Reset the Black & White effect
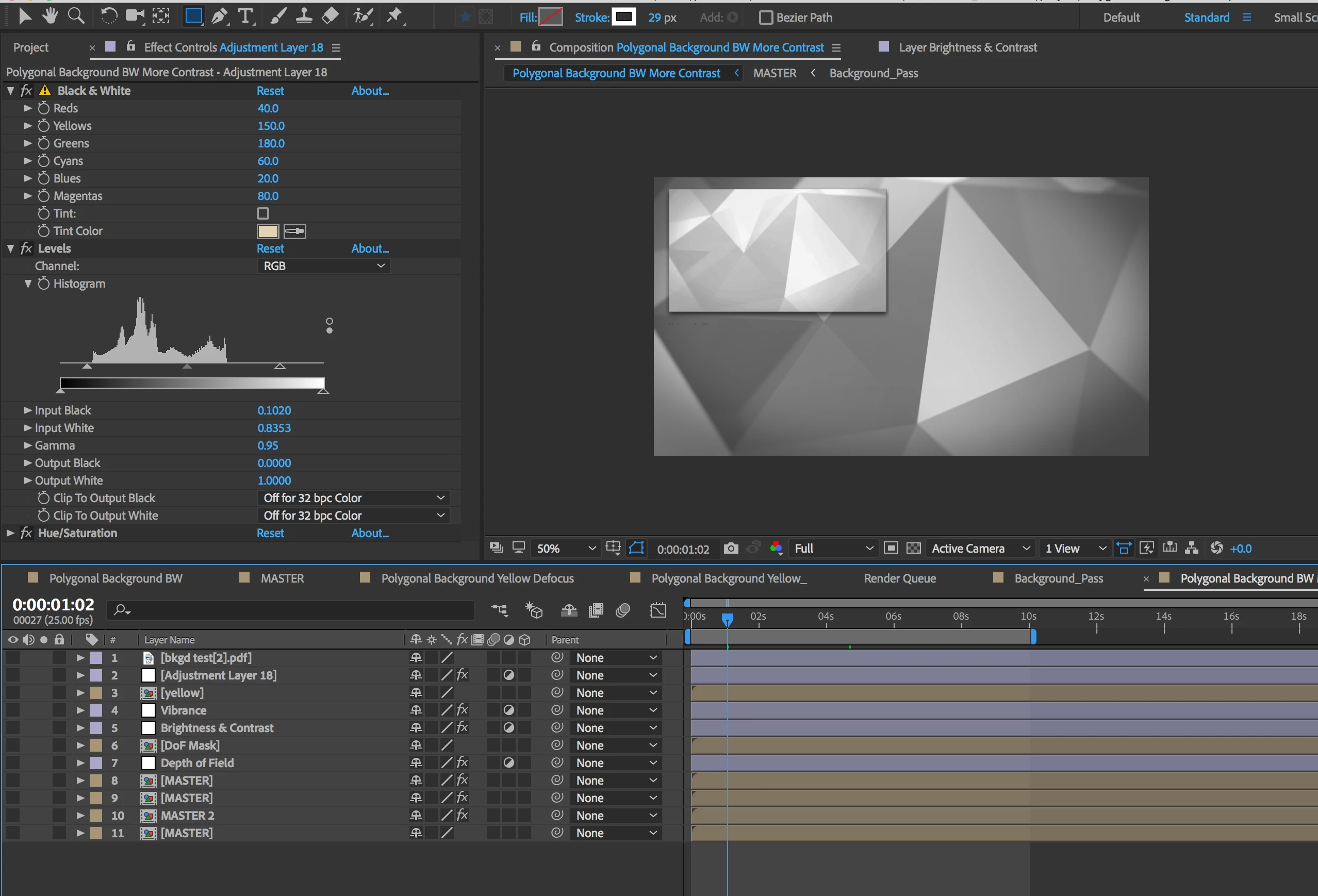This screenshot has width=1318, height=896. pyautogui.click(x=270, y=91)
